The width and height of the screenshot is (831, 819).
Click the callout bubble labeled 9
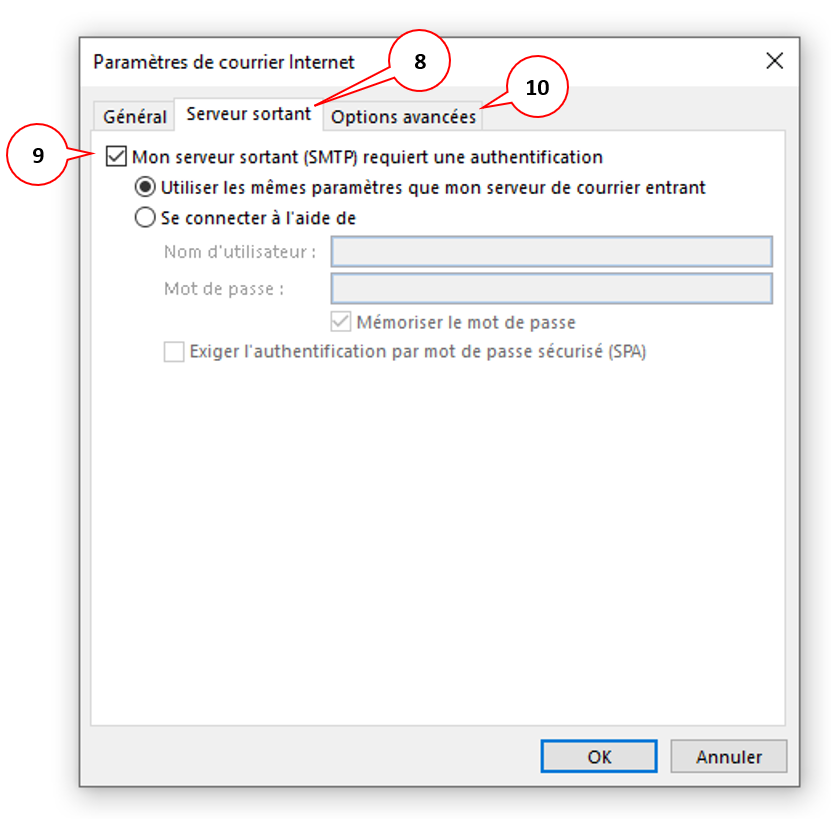pos(40,156)
